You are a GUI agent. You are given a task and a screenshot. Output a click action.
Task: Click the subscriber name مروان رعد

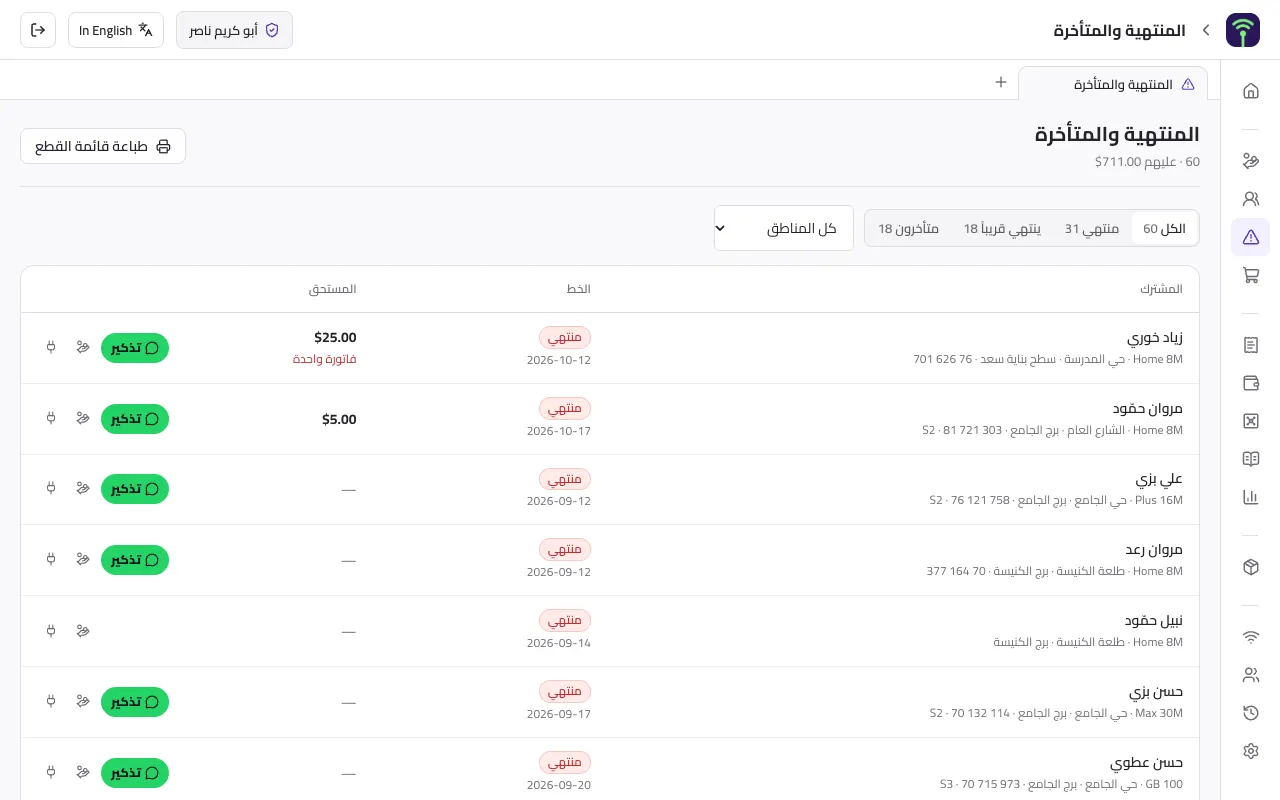coord(1154,550)
